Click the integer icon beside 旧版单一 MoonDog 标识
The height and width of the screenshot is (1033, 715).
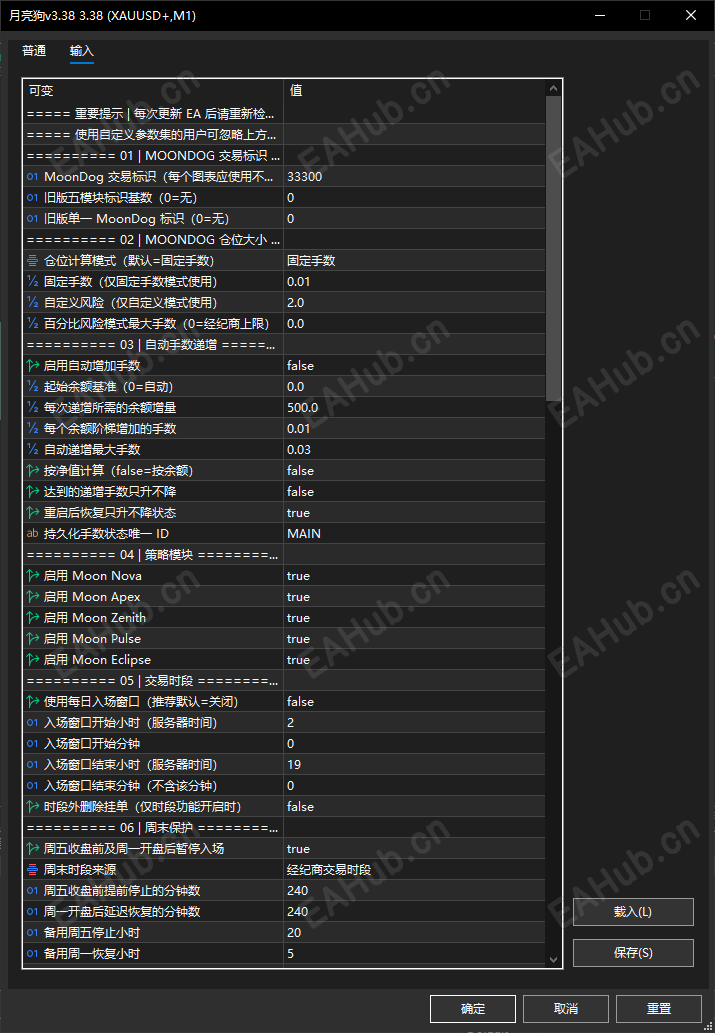tap(32, 219)
